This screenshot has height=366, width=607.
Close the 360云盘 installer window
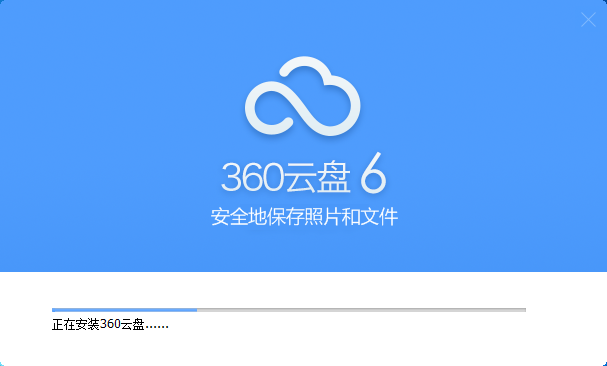[588, 19]
